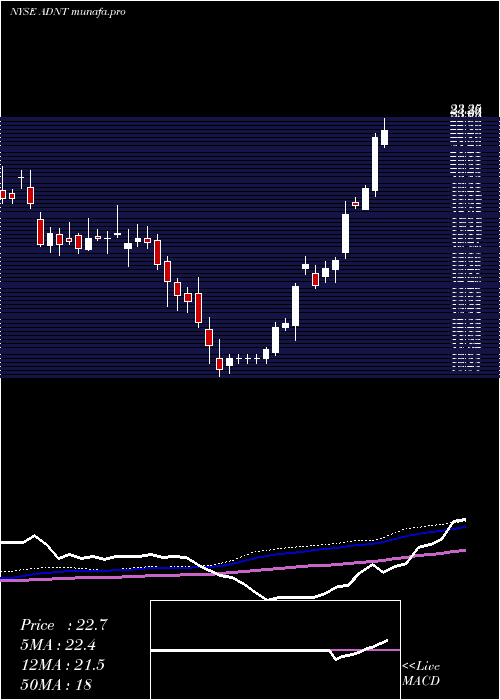
Task: Click the top price axis label
Action: pyautogui.click(x=466, y=108)
